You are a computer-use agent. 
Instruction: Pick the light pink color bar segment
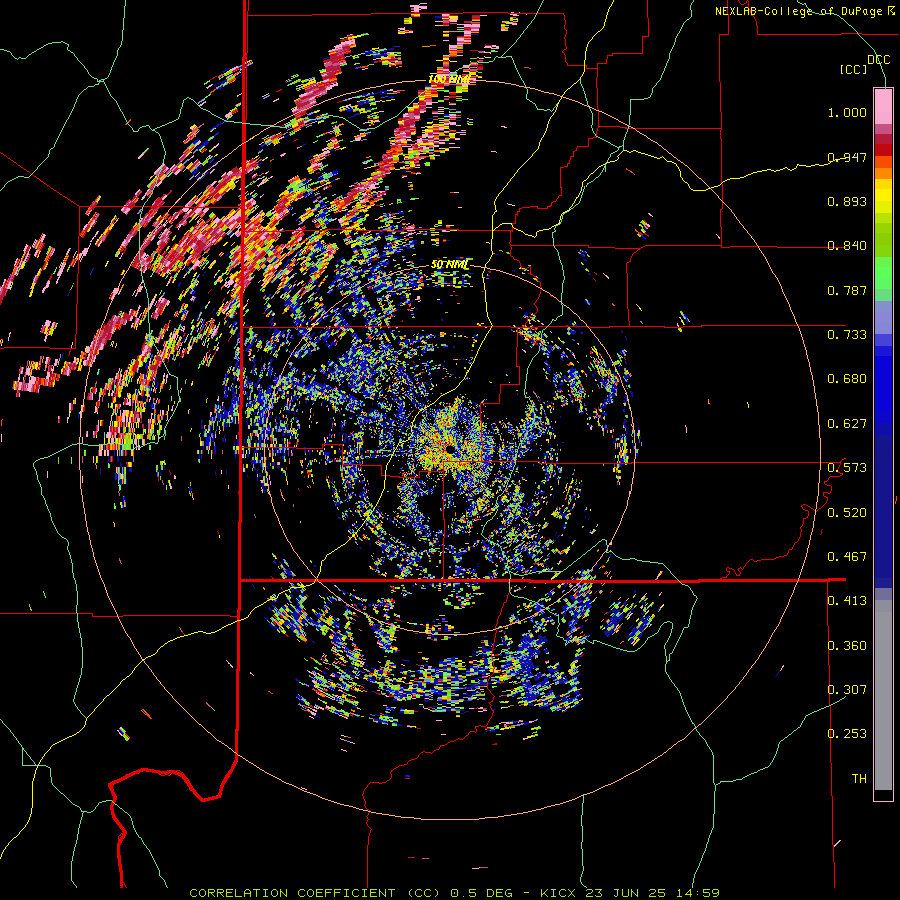click(883, 107)
